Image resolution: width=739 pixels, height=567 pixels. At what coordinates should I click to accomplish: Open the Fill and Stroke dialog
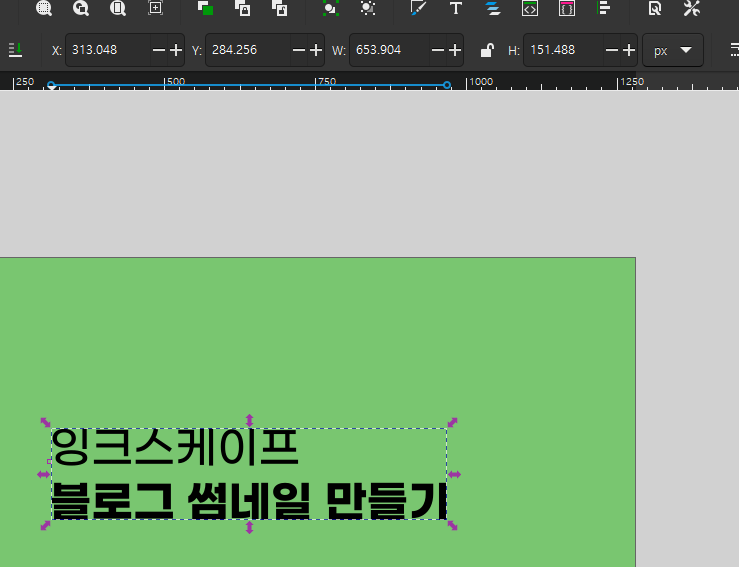coord(418,8)
